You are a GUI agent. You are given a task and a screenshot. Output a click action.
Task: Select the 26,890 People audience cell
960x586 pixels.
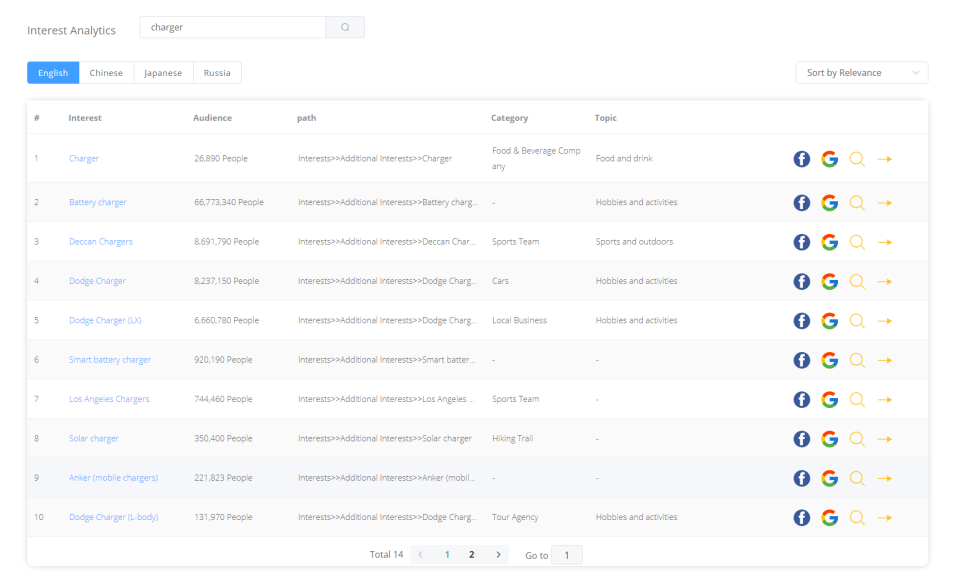point(221,159)
